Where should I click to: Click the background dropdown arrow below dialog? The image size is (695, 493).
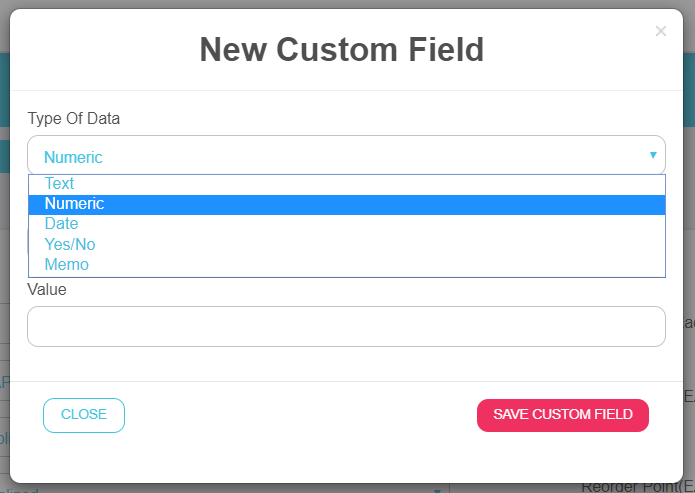[x=437, y=489]
